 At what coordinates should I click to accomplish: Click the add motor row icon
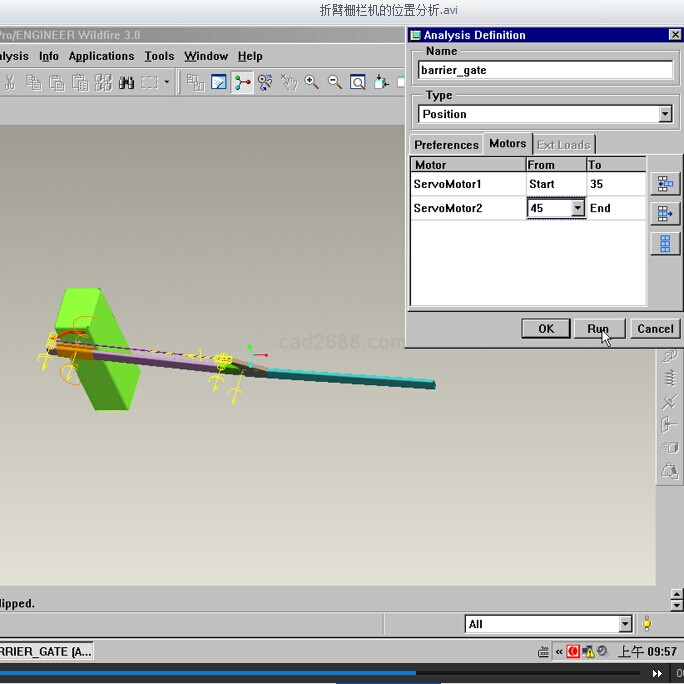point(665,184)
